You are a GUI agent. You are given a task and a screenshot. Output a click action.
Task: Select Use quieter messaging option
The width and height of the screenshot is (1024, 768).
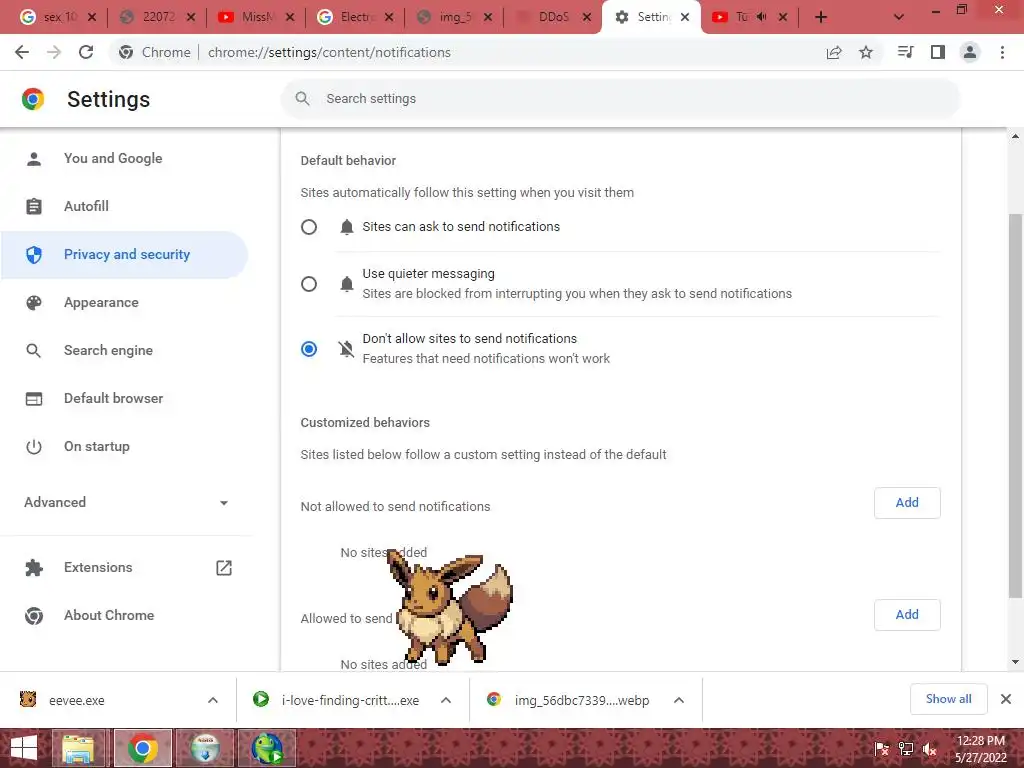pyautogui.click(x=309, y=284)
